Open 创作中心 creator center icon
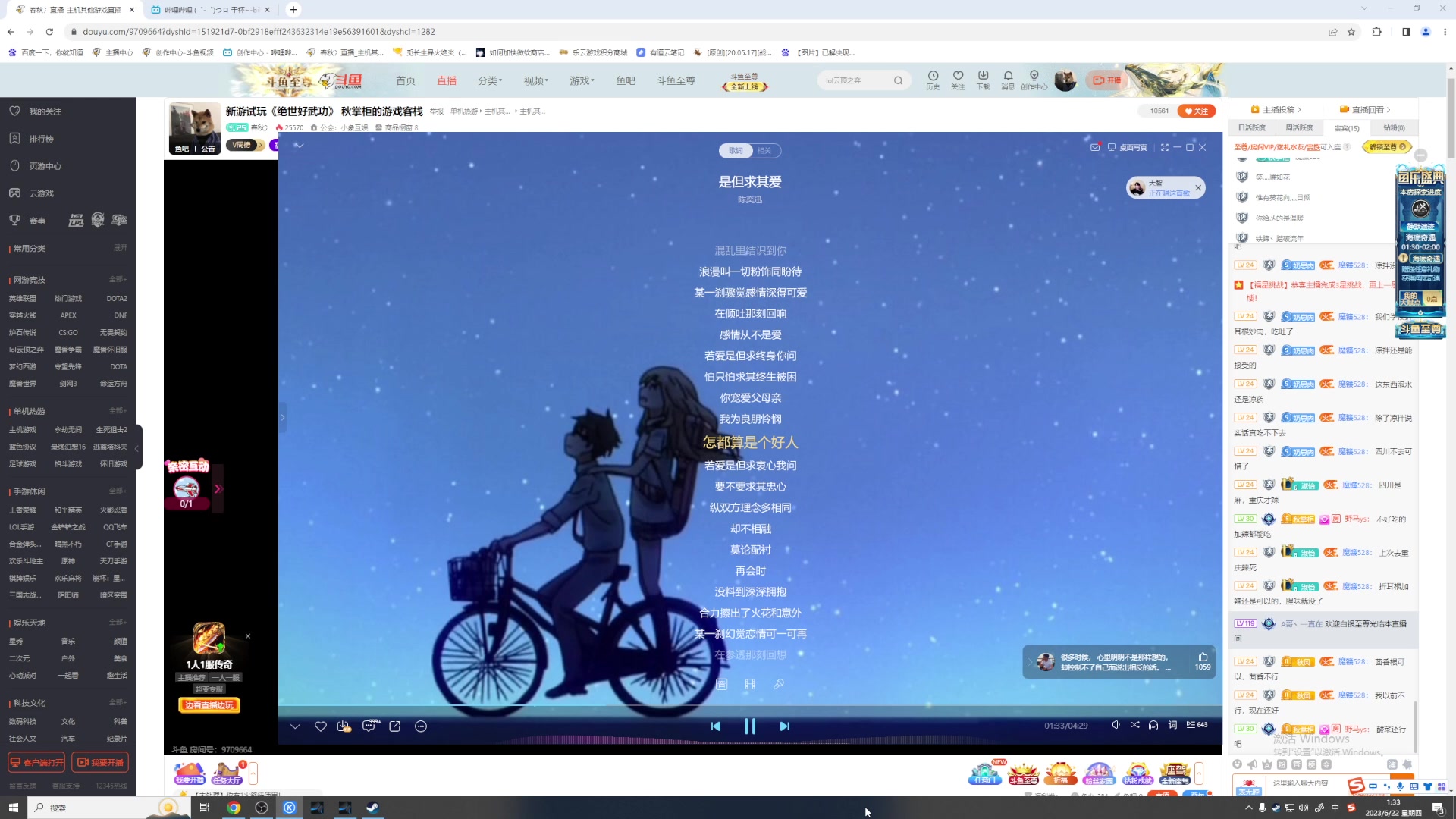The height and width of the screenshot is (819, 1456). point(1034,80)
